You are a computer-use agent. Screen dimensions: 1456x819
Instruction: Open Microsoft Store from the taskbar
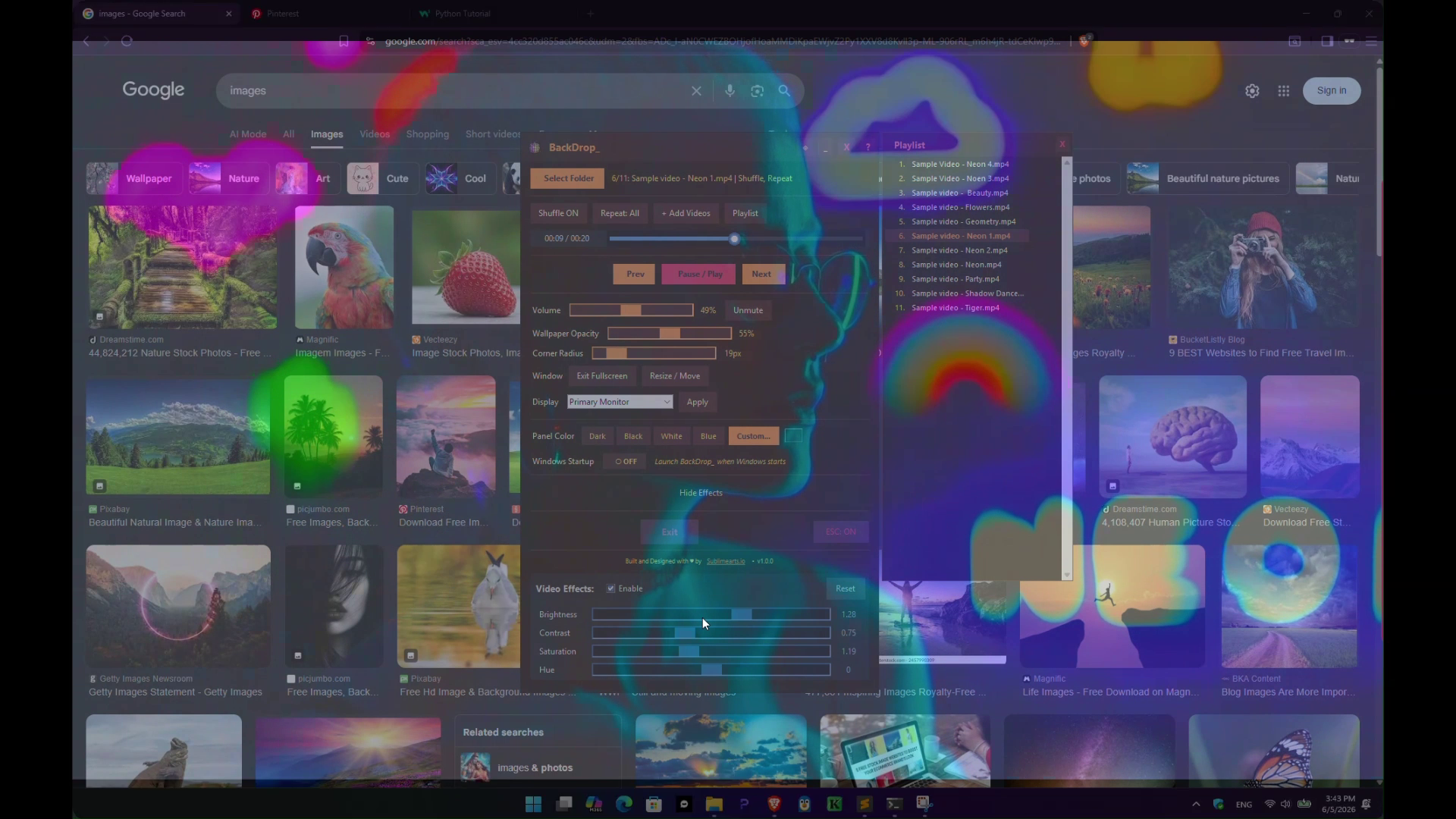tap(654, 804)
